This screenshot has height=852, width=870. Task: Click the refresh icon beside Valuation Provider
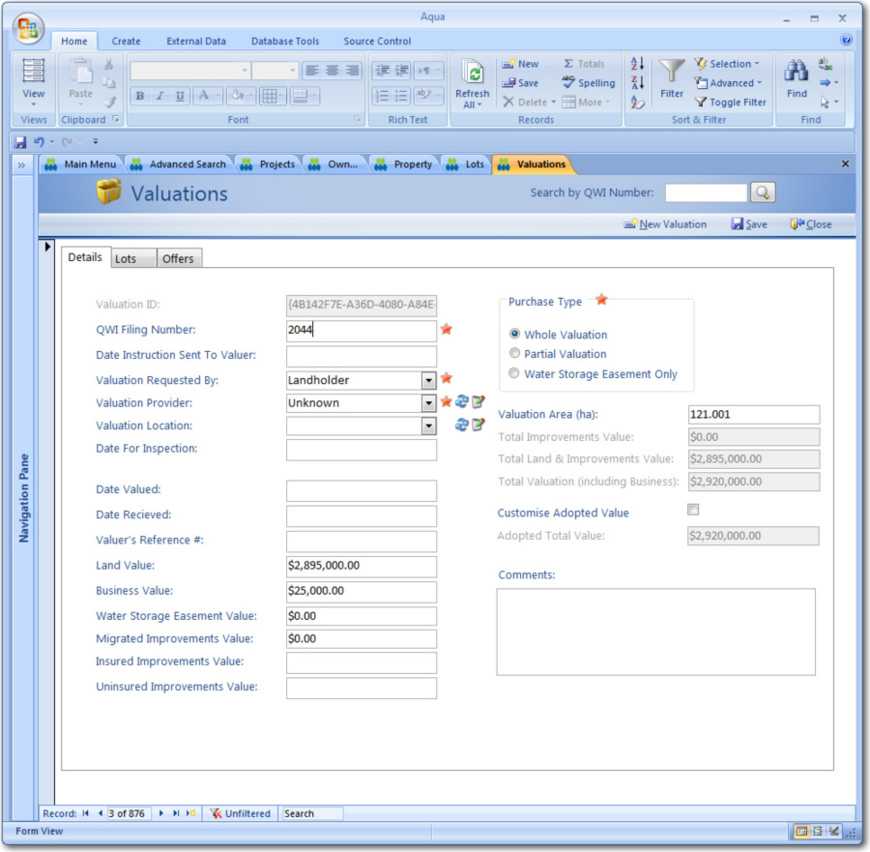coord(462,402)
